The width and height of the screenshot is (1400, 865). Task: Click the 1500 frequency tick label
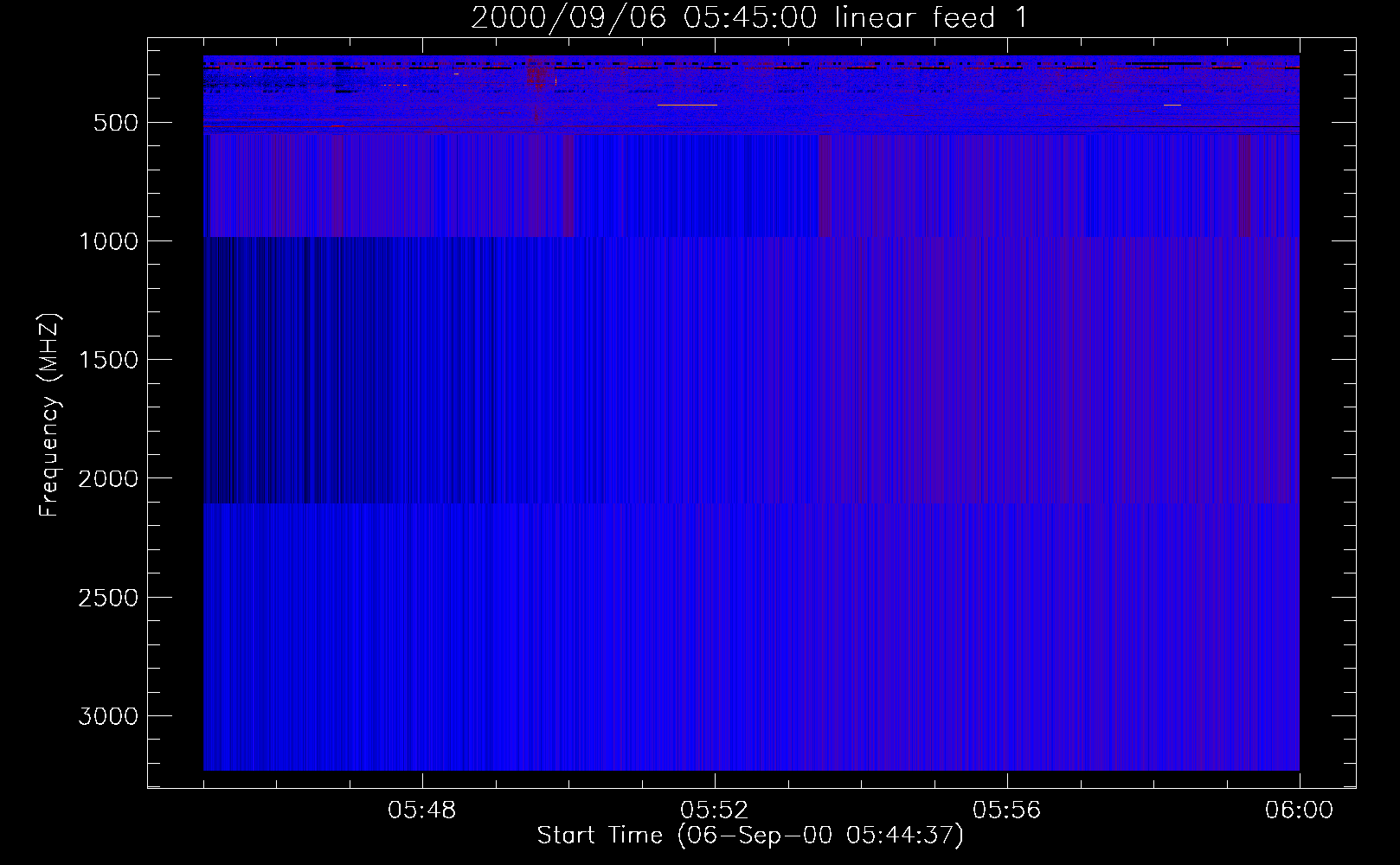pos(108,360)
